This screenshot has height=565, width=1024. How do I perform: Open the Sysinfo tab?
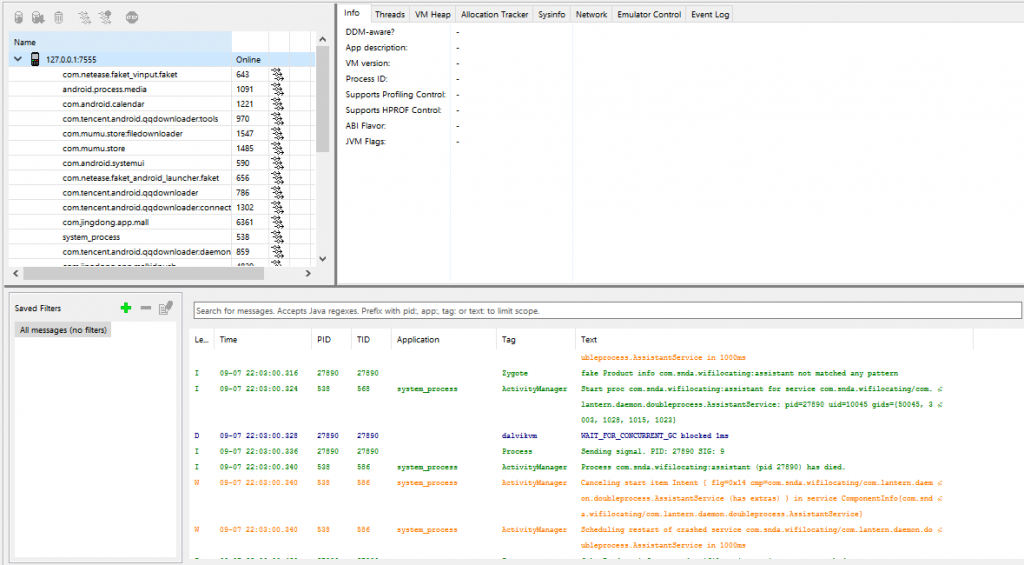pyautogui.click(x=551, y=14)
